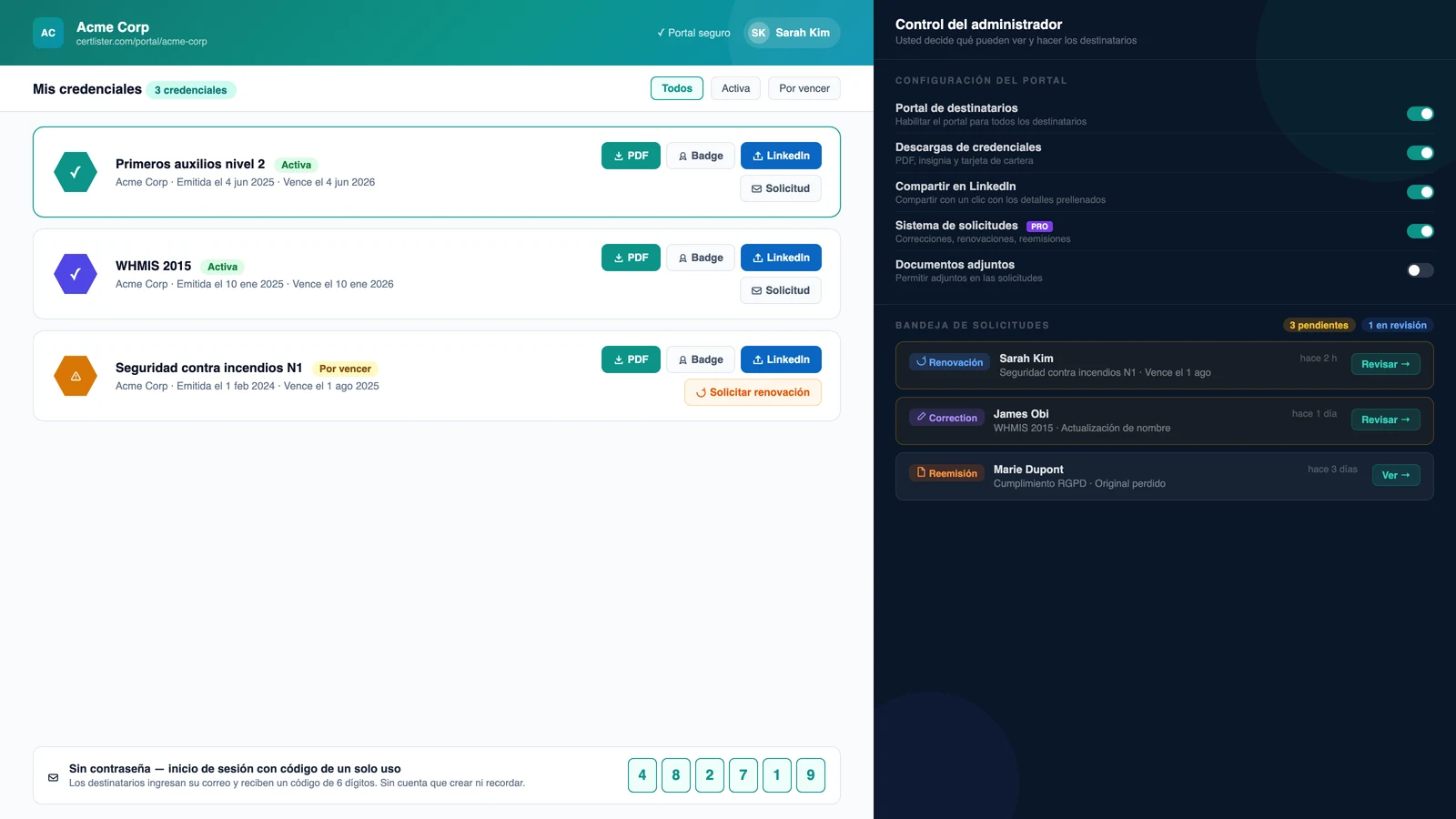Get Badge for WHMIS 2015
The width and height of the screenshot is (1456, 819).
[701, 258]
